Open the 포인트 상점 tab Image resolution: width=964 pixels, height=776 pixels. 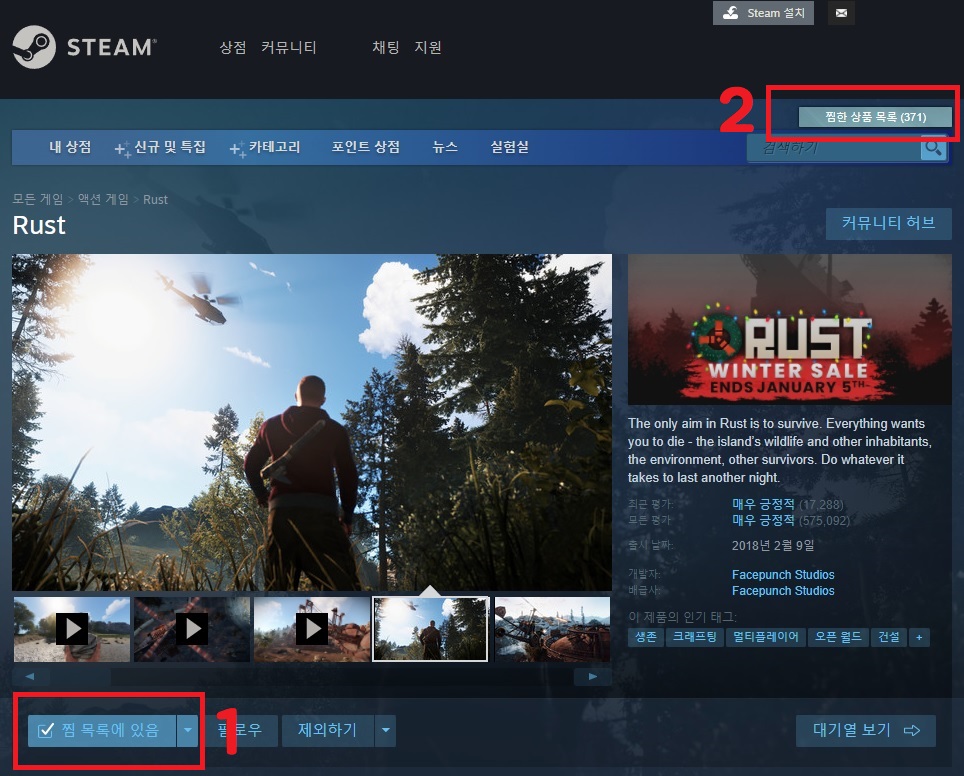[x=366, y=147]
